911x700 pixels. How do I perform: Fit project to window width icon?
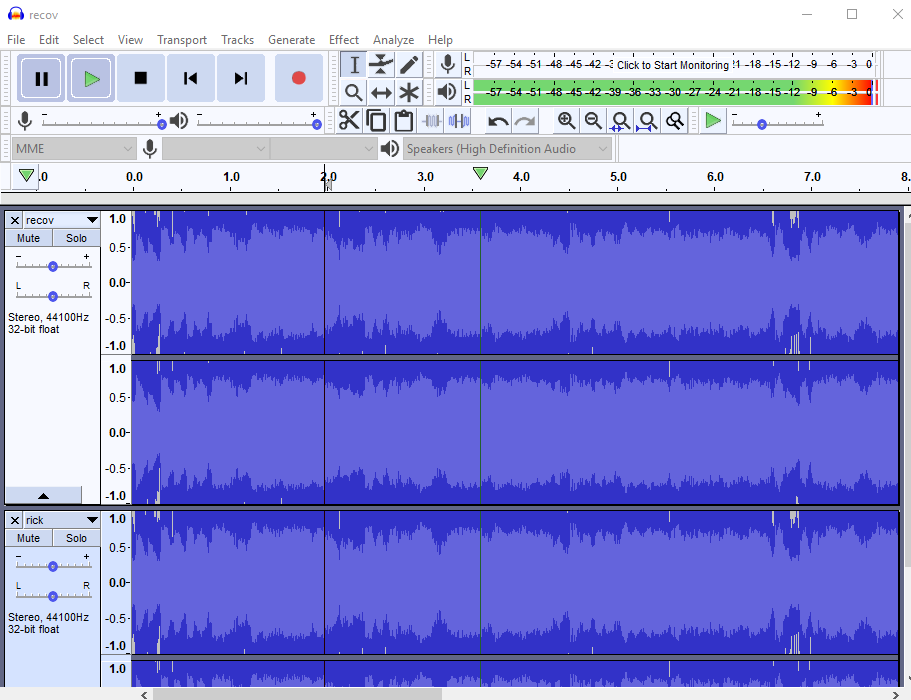pyautogui.click(x=647, y=121)
